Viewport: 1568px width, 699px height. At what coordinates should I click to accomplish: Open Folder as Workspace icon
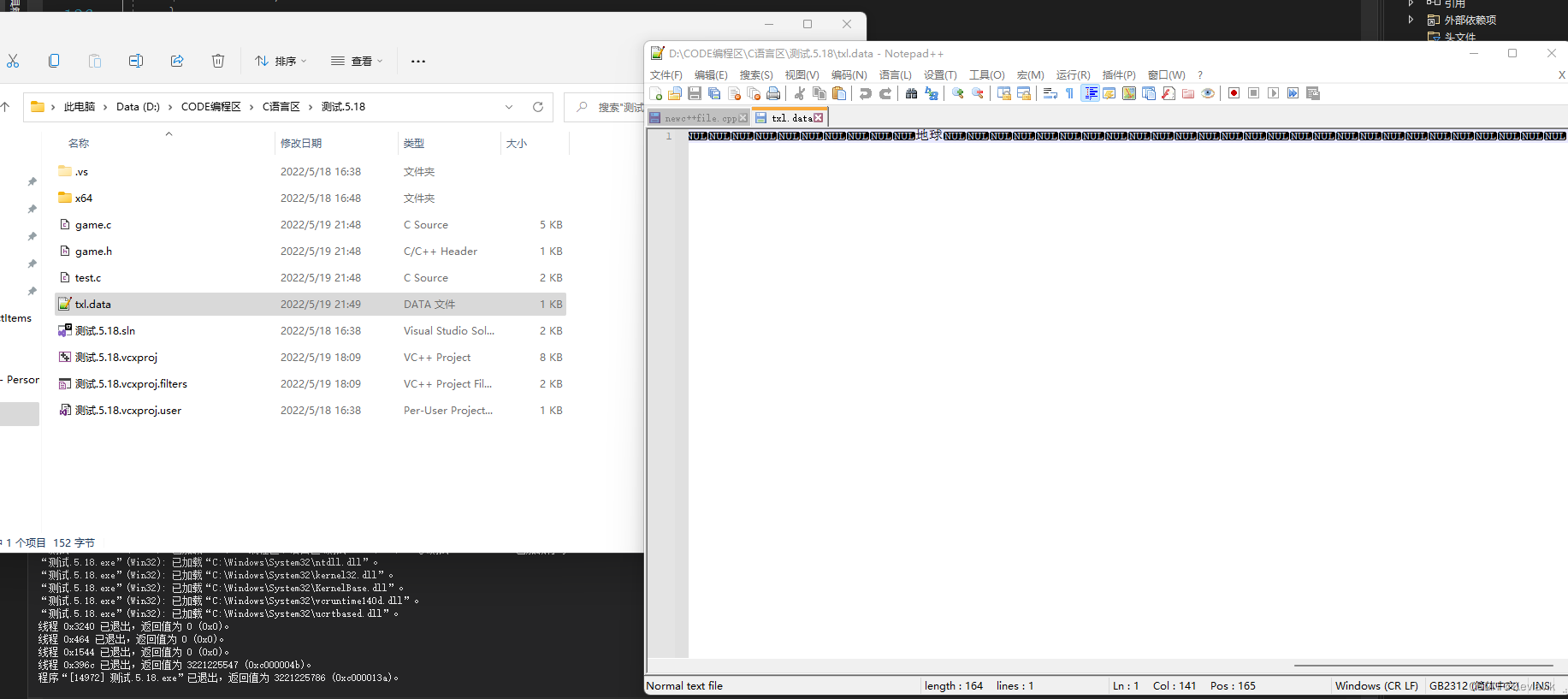pyautogui.click(x=1188, y=93)
